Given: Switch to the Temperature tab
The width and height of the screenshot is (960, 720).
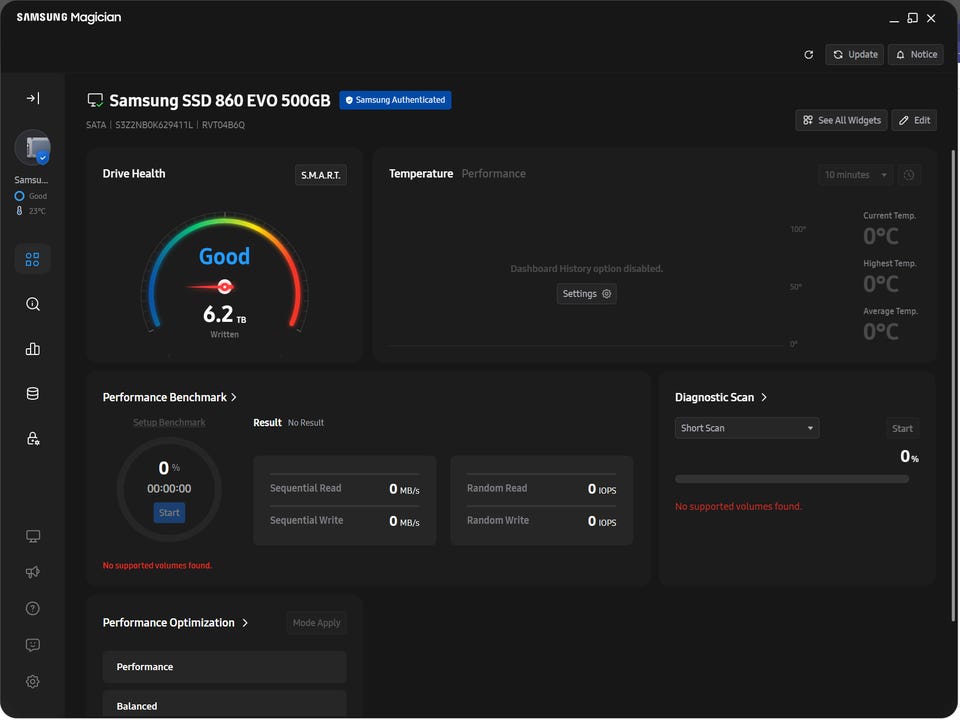Looking at the screenshot, I should click(421, 174).
